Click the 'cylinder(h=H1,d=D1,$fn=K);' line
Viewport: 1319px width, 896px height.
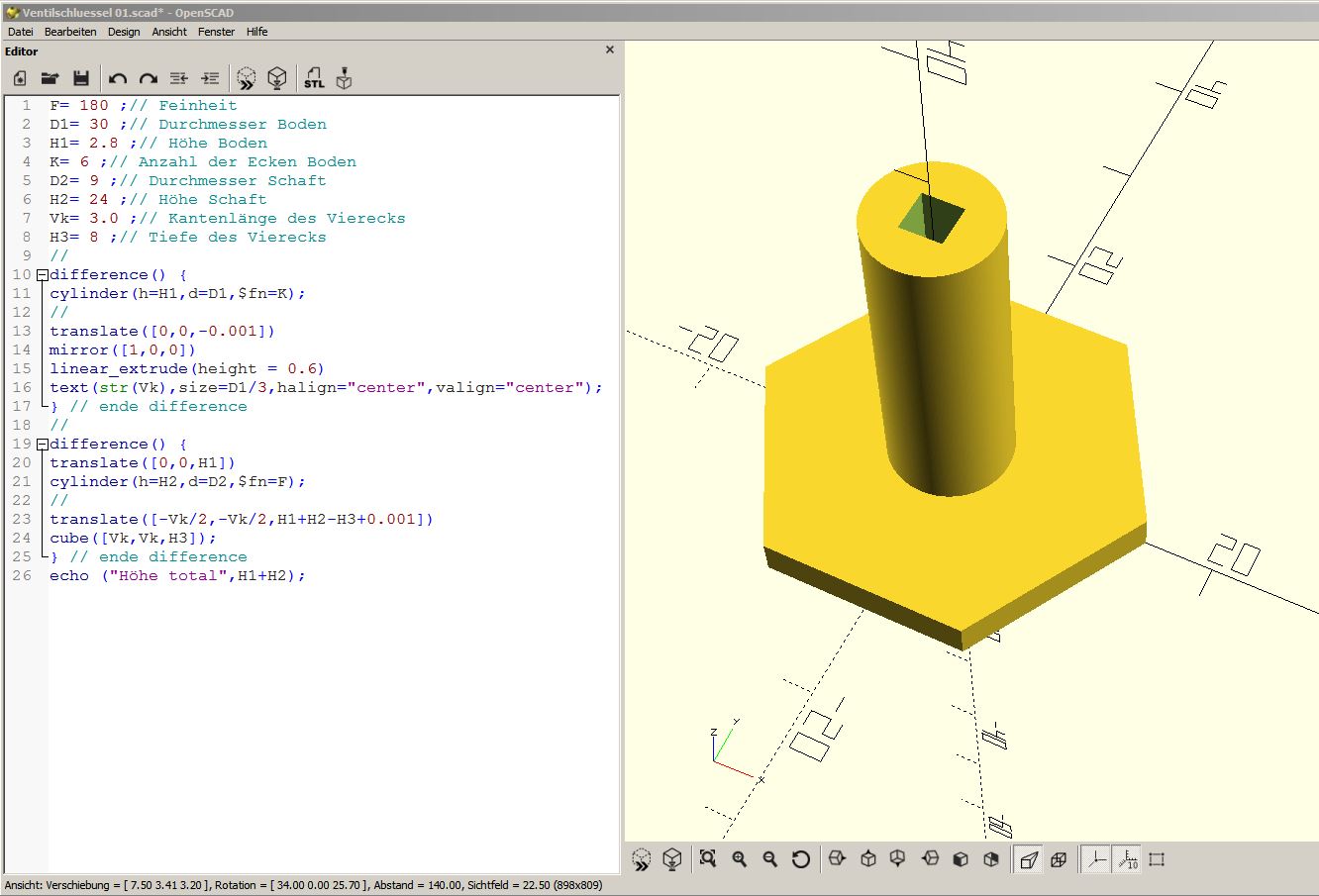[x=178, y=293]
